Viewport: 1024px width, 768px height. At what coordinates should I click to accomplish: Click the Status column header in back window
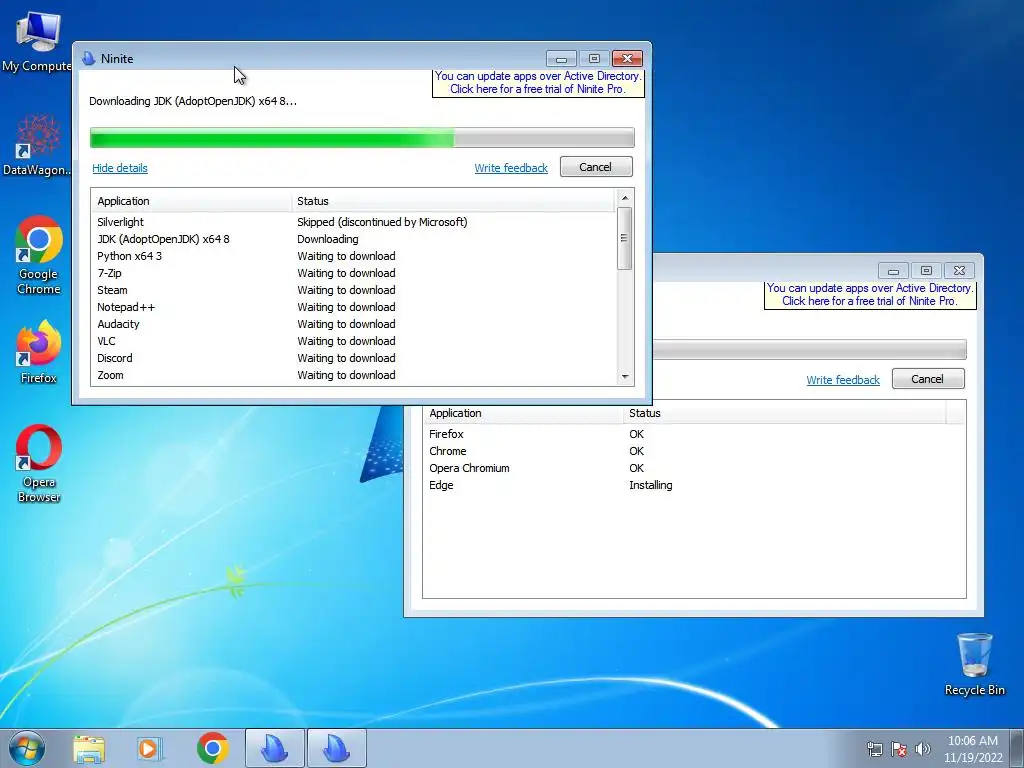click(784, 413)
